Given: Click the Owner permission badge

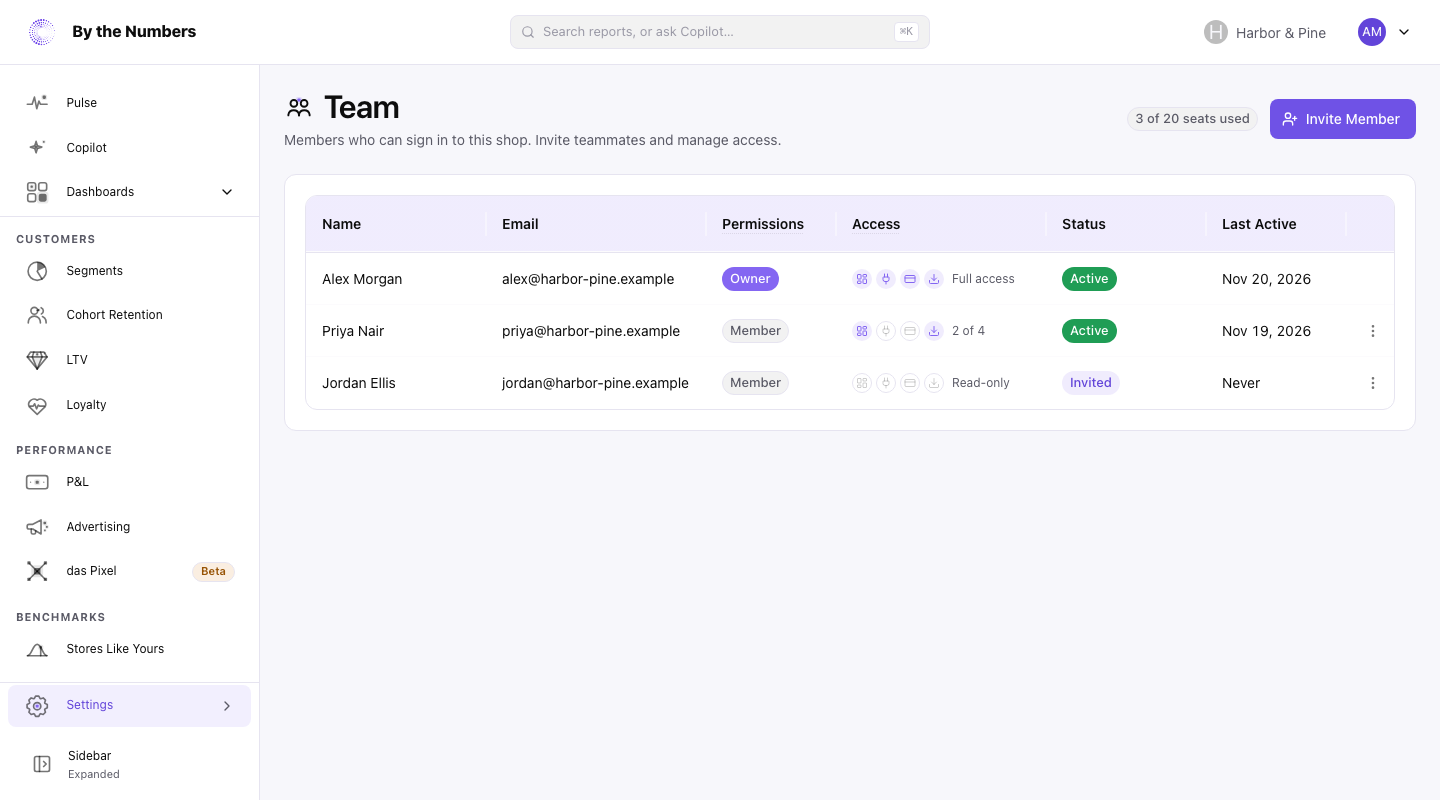Looking at the screenshot, I should tap(750, 279).
